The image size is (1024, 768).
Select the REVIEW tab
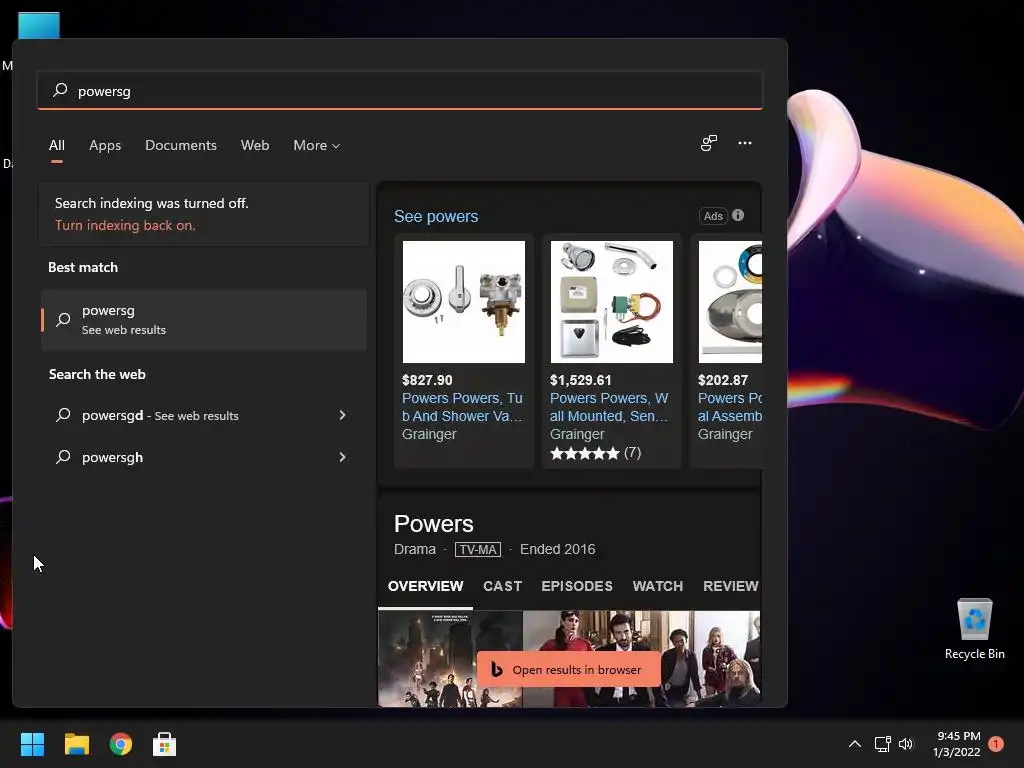tap(731, 586)
